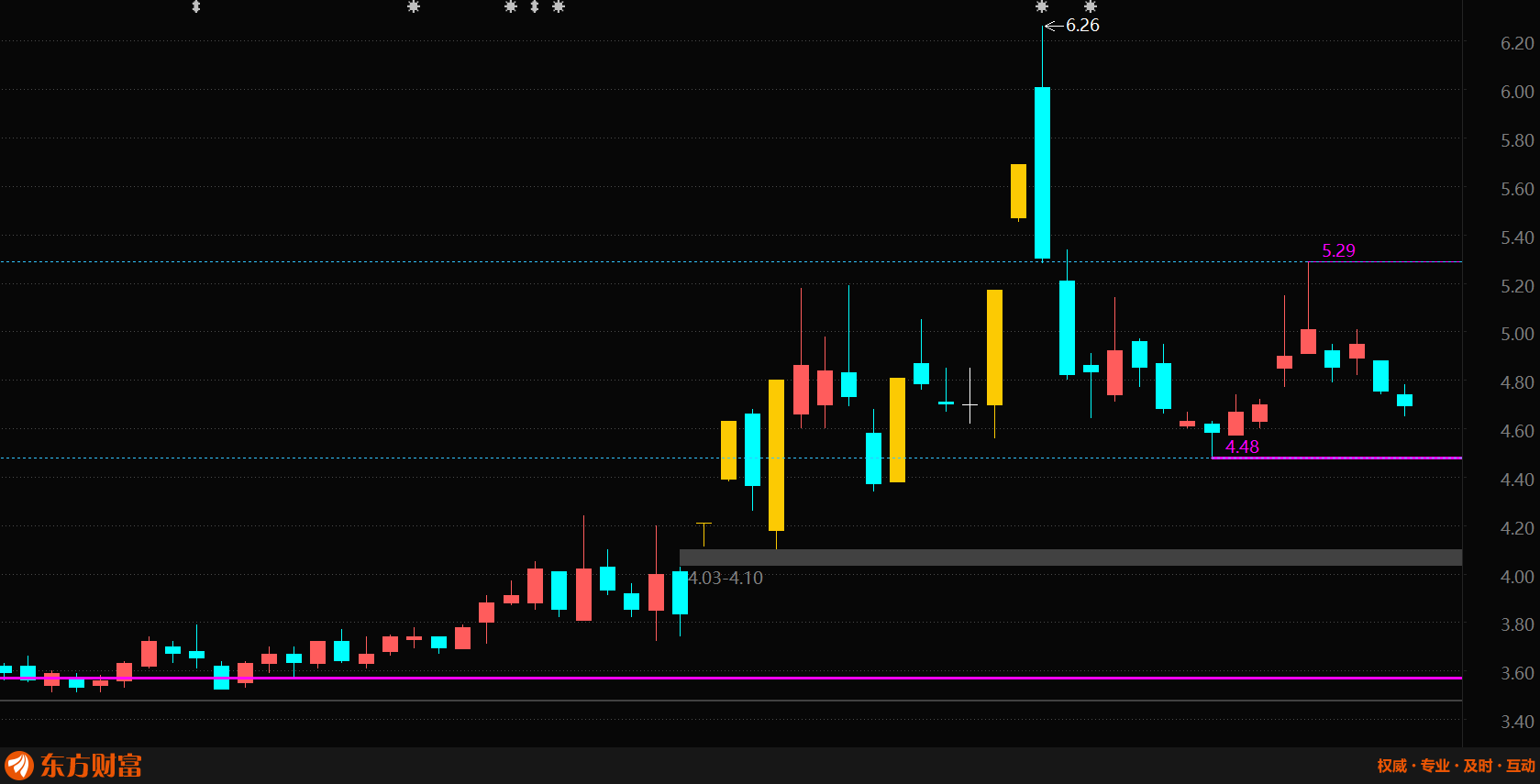Click the starburst marker right of the middle double-arrow marker
The width and height of the screenshot is (1540, 784).
click(x=559, y=6)
